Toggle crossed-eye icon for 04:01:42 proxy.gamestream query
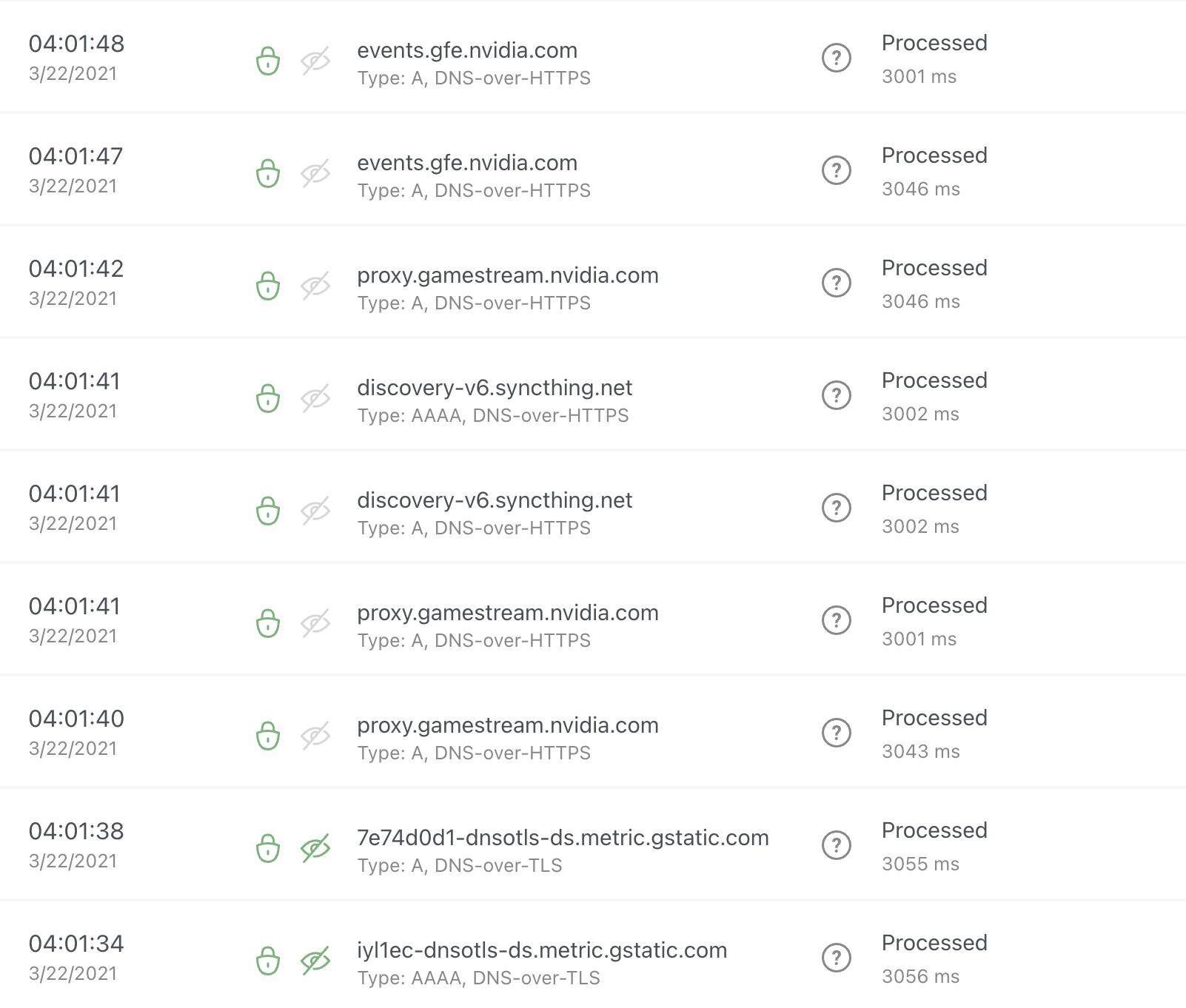Image resolution: width=1186 pixels, height=1008 pixels. [315, 286]
